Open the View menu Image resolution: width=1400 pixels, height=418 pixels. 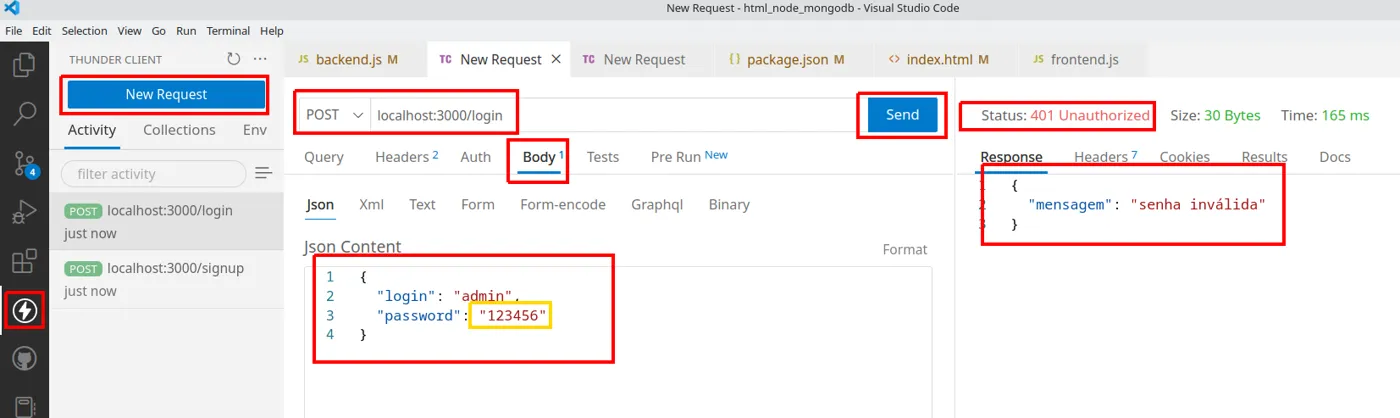[x=130, y=31]
